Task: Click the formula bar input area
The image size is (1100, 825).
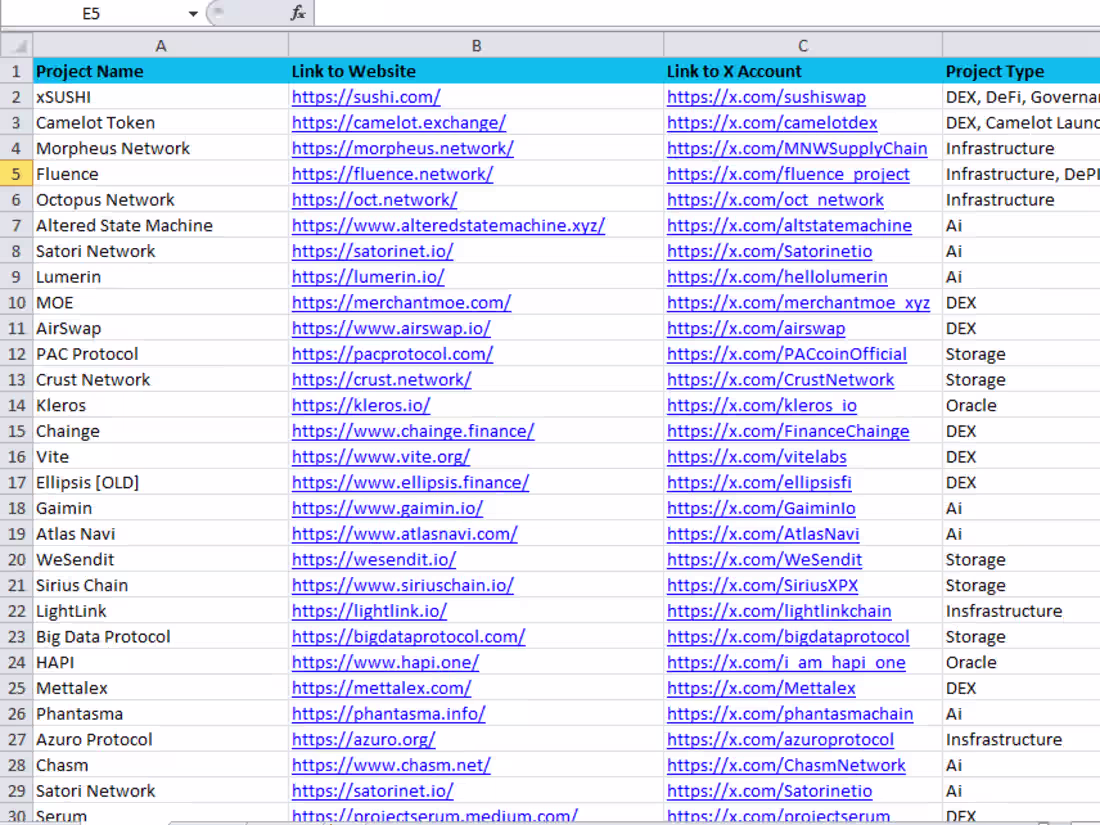Action: coord(706,13)
